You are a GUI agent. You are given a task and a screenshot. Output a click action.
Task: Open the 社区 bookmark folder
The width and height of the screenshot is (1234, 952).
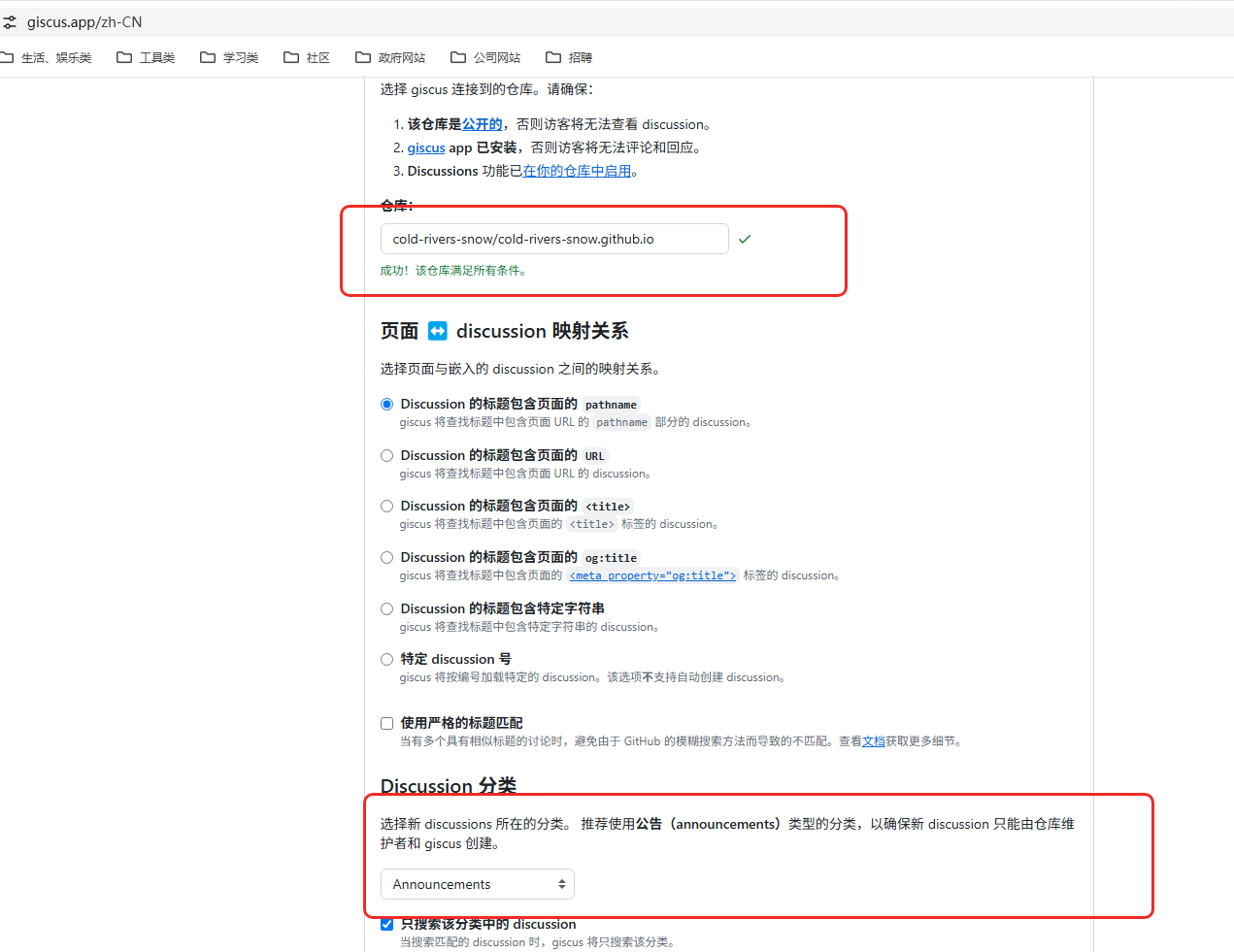coord(307,57)
